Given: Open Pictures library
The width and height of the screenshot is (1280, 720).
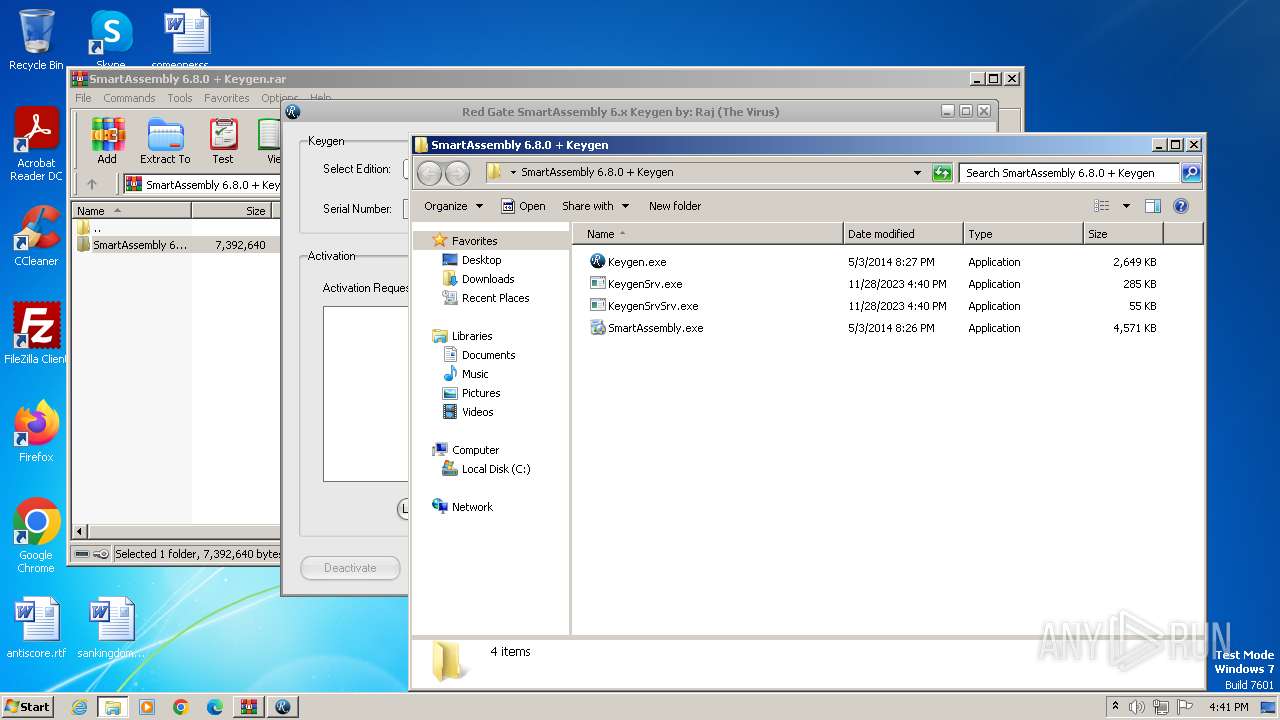Looking at the screenshot, I should [481, 393].
